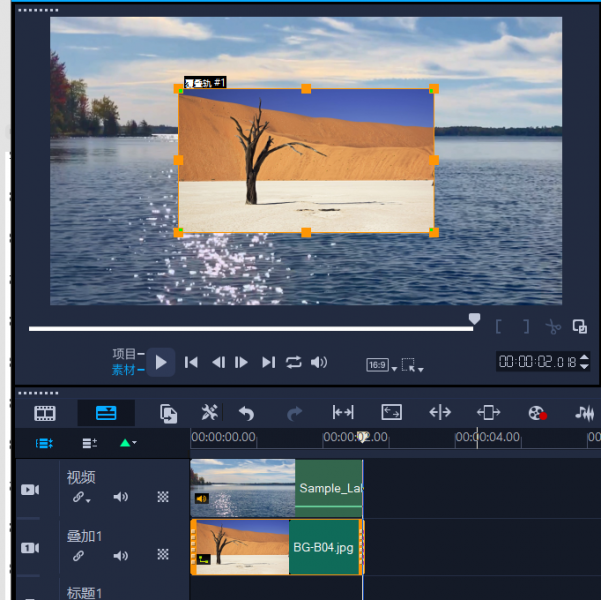Screen dimensions: 601x600
Task: Click the preview volume speaker icon
Action: click(x=319, y=362)
